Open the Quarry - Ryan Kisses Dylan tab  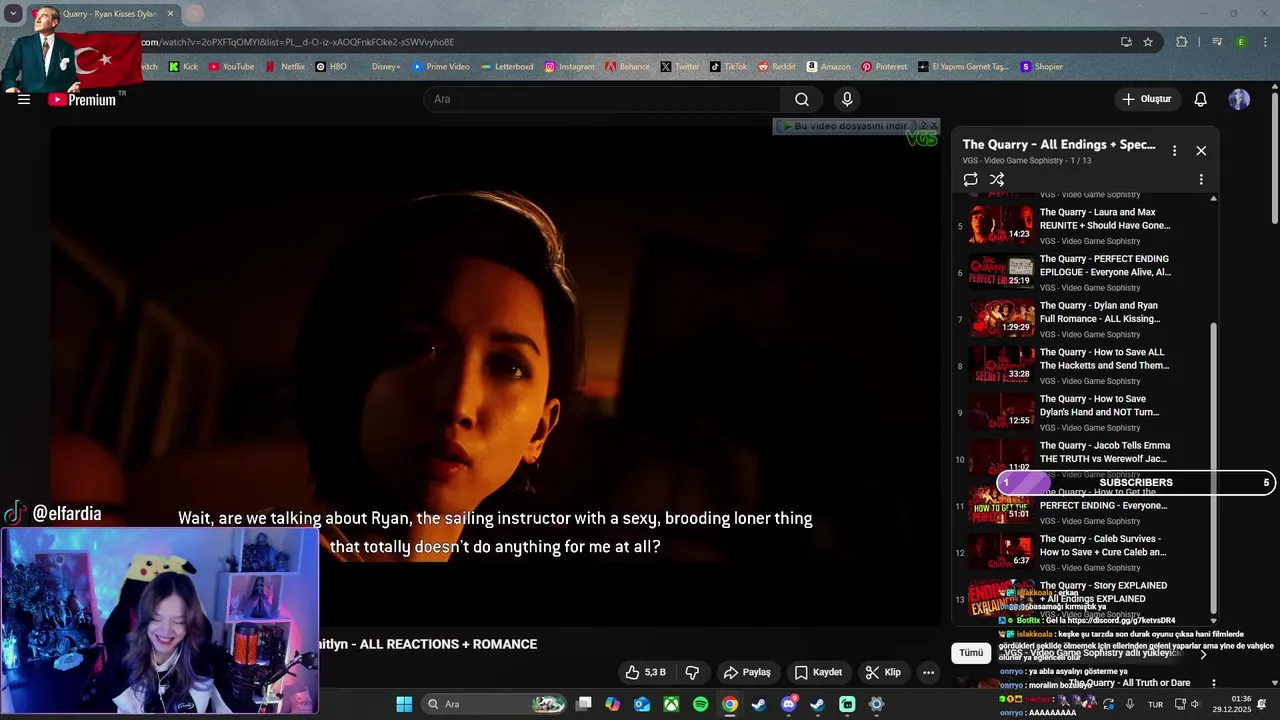coord(108,14)
